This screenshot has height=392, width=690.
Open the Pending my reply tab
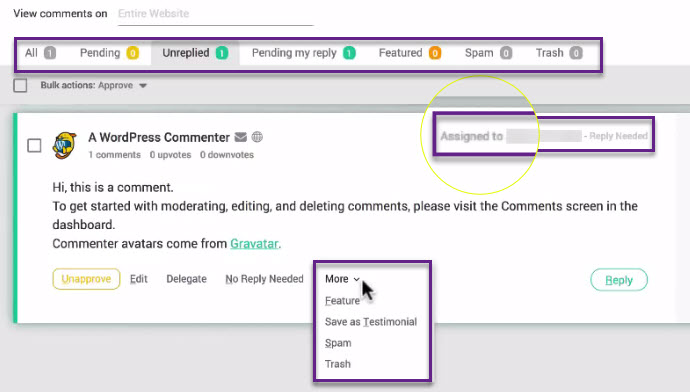304,53
